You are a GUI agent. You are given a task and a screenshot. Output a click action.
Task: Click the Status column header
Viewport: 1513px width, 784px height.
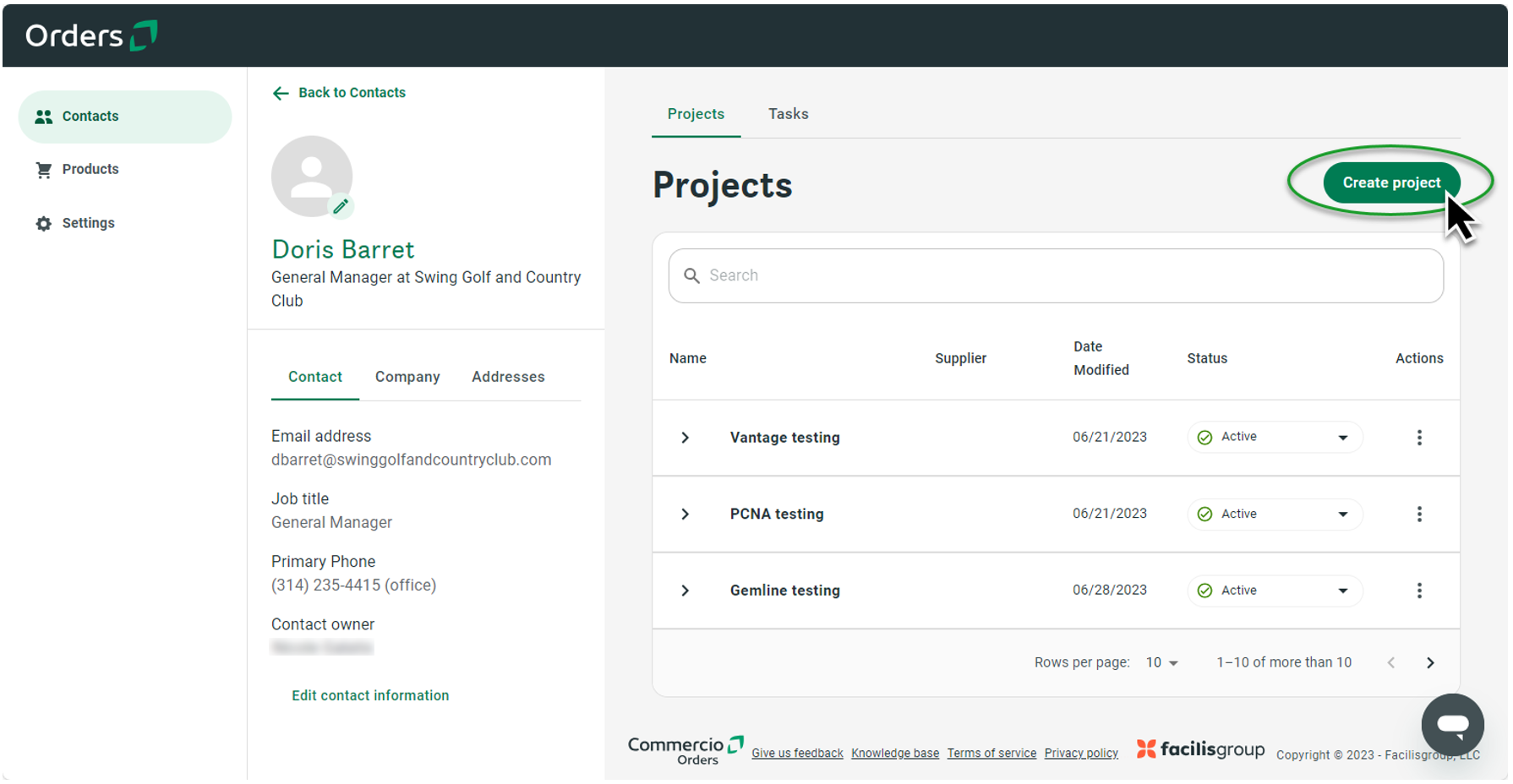[1207, 359]
